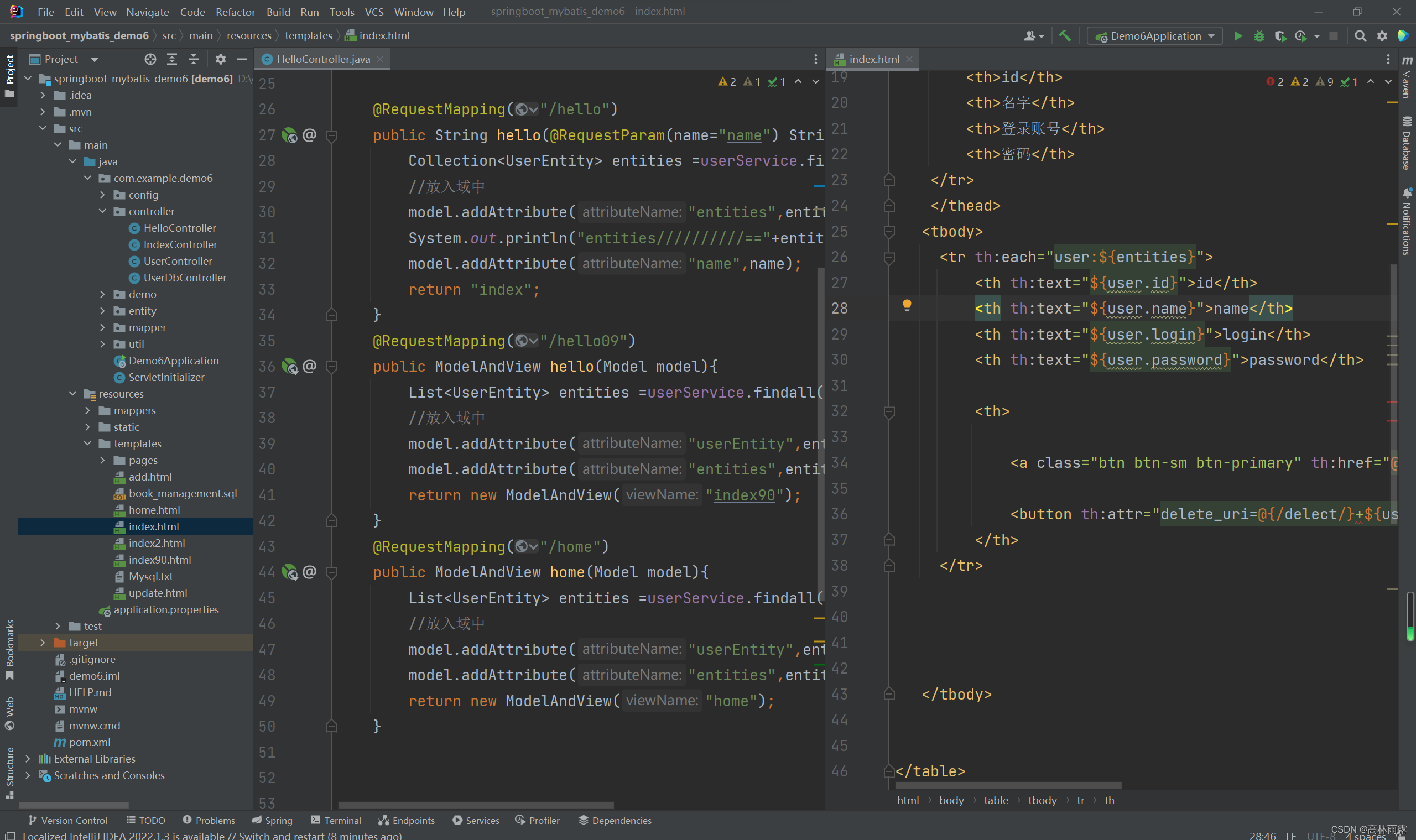Image resolution: width=1416 pixels, height=840 pixels.
Task: Click the Select Opened File target icon
Action: (150, 59)
